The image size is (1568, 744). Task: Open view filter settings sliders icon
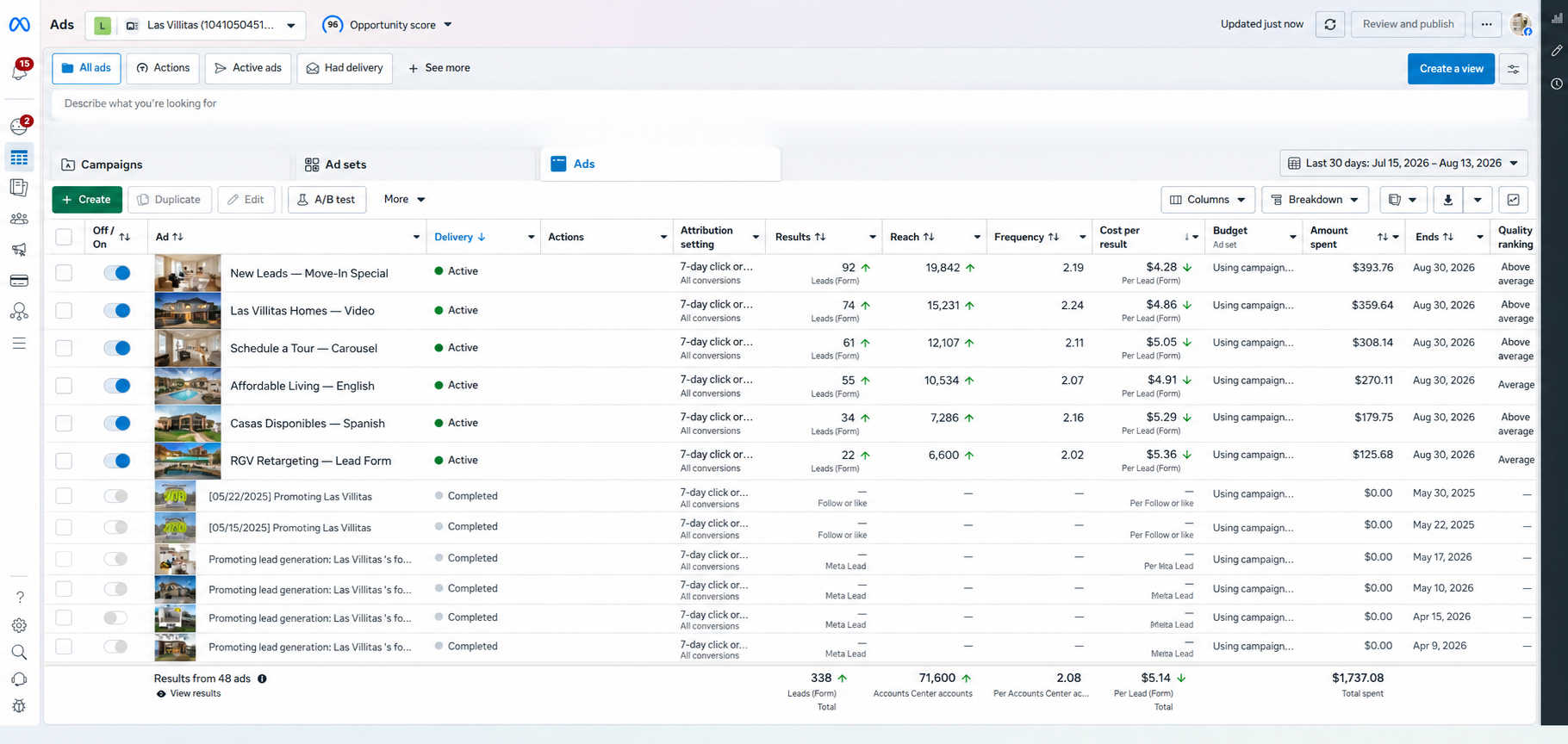tap(1513, 69)
